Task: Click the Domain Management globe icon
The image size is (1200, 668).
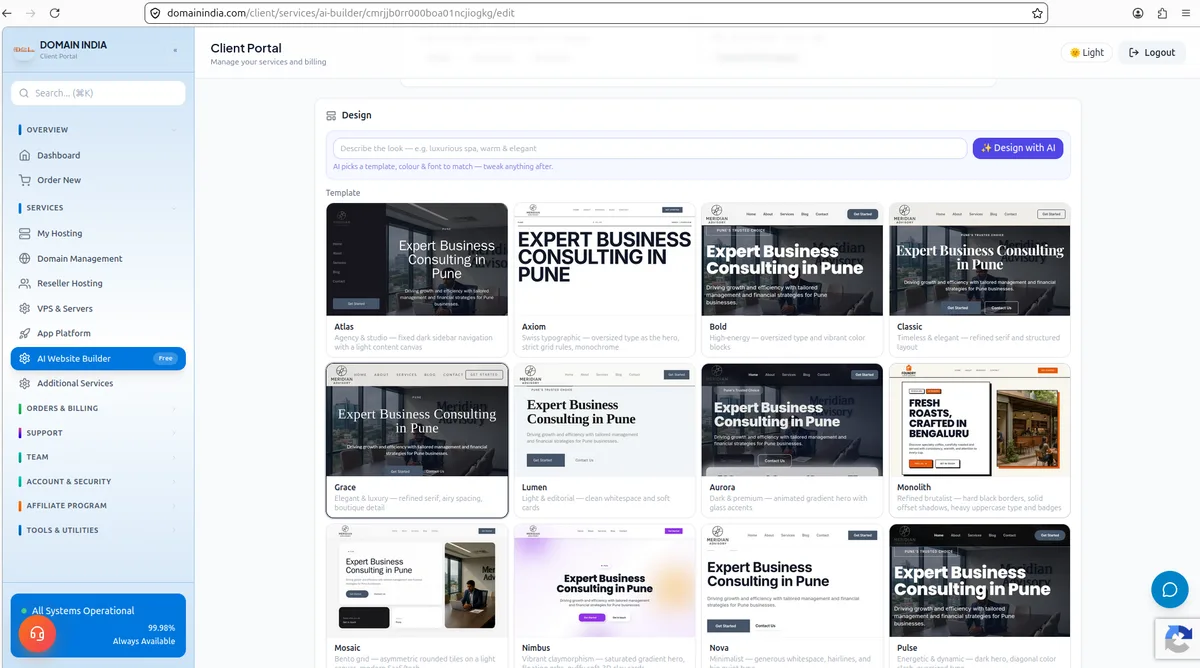Action: 25,258
